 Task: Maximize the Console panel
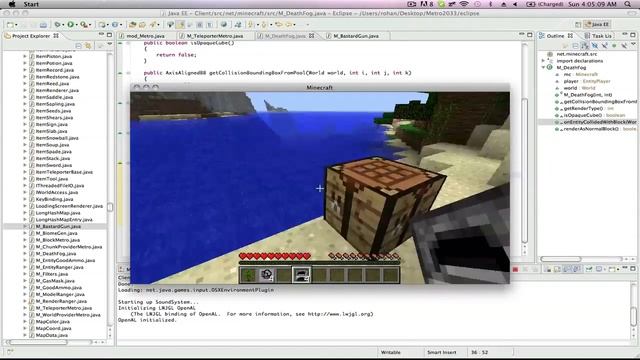(x=633, y=269)
